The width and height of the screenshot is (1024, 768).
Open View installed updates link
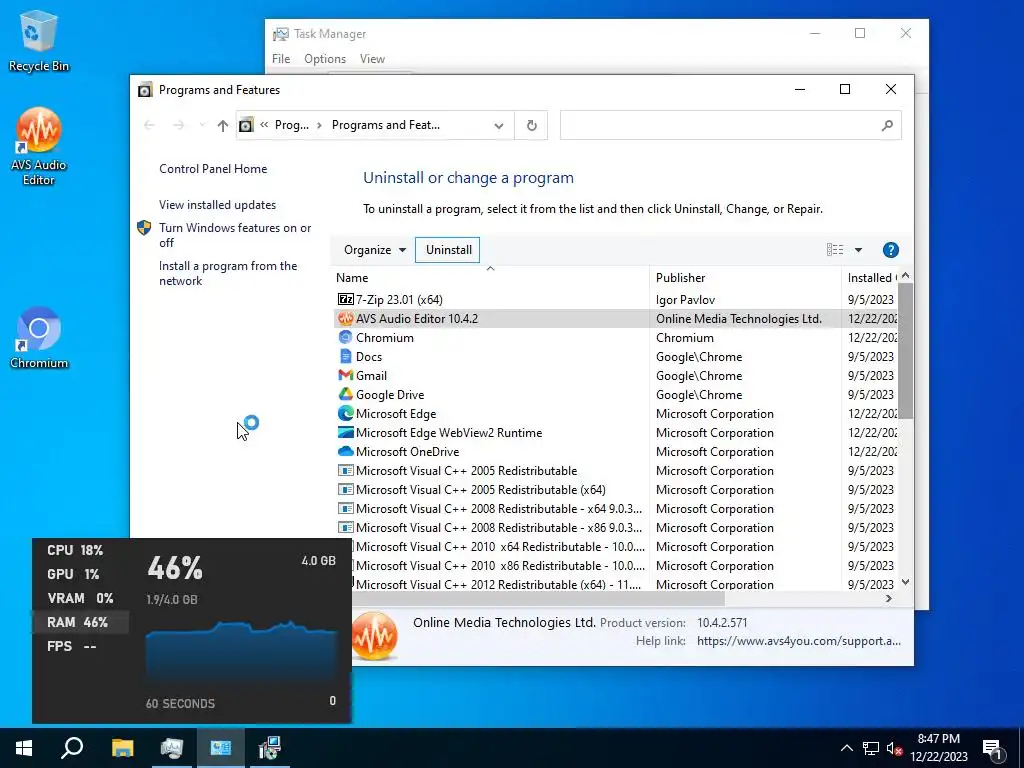pos(217,205)
